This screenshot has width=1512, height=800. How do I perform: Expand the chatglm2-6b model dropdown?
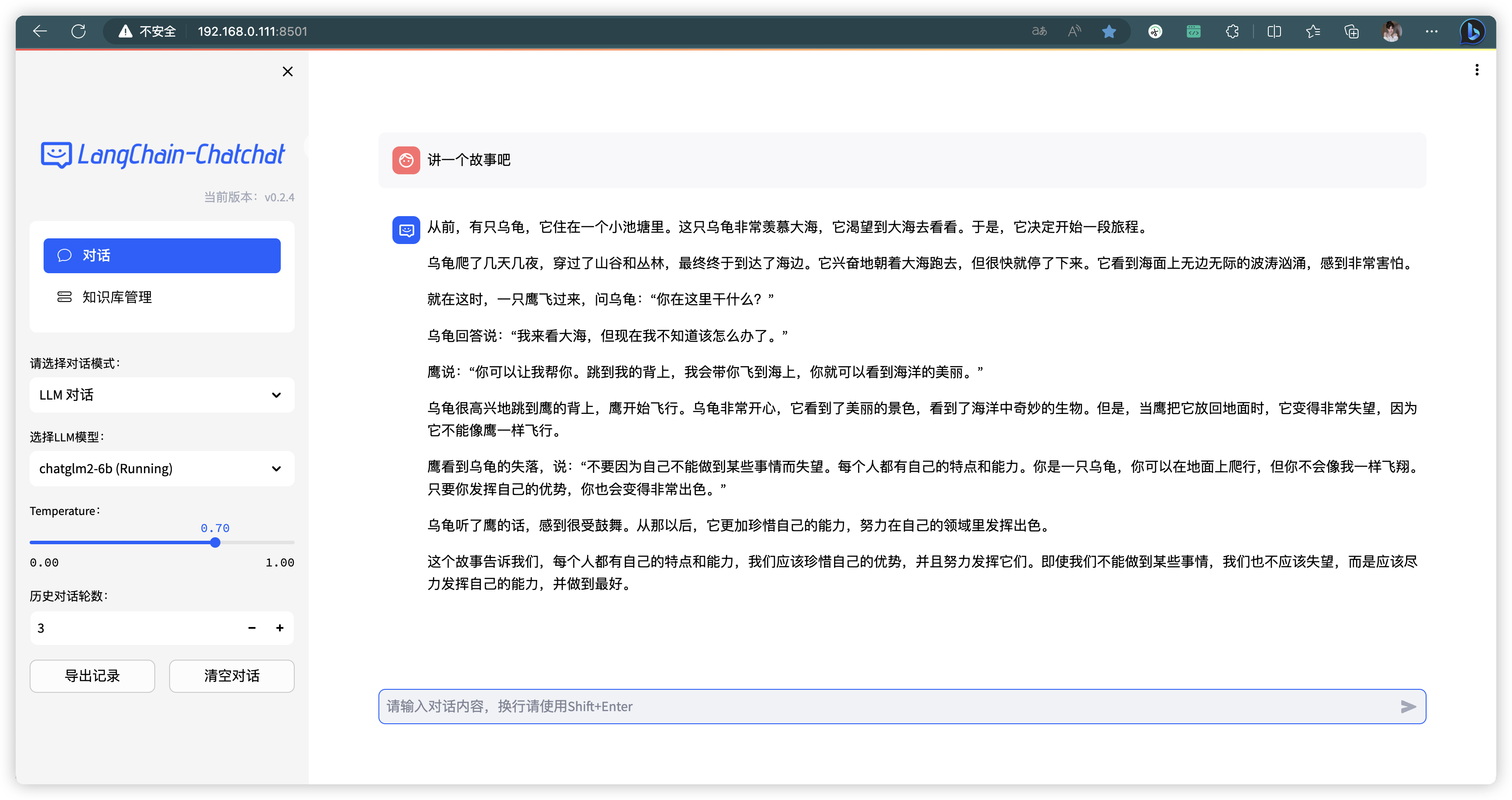[x=162, y=468]
